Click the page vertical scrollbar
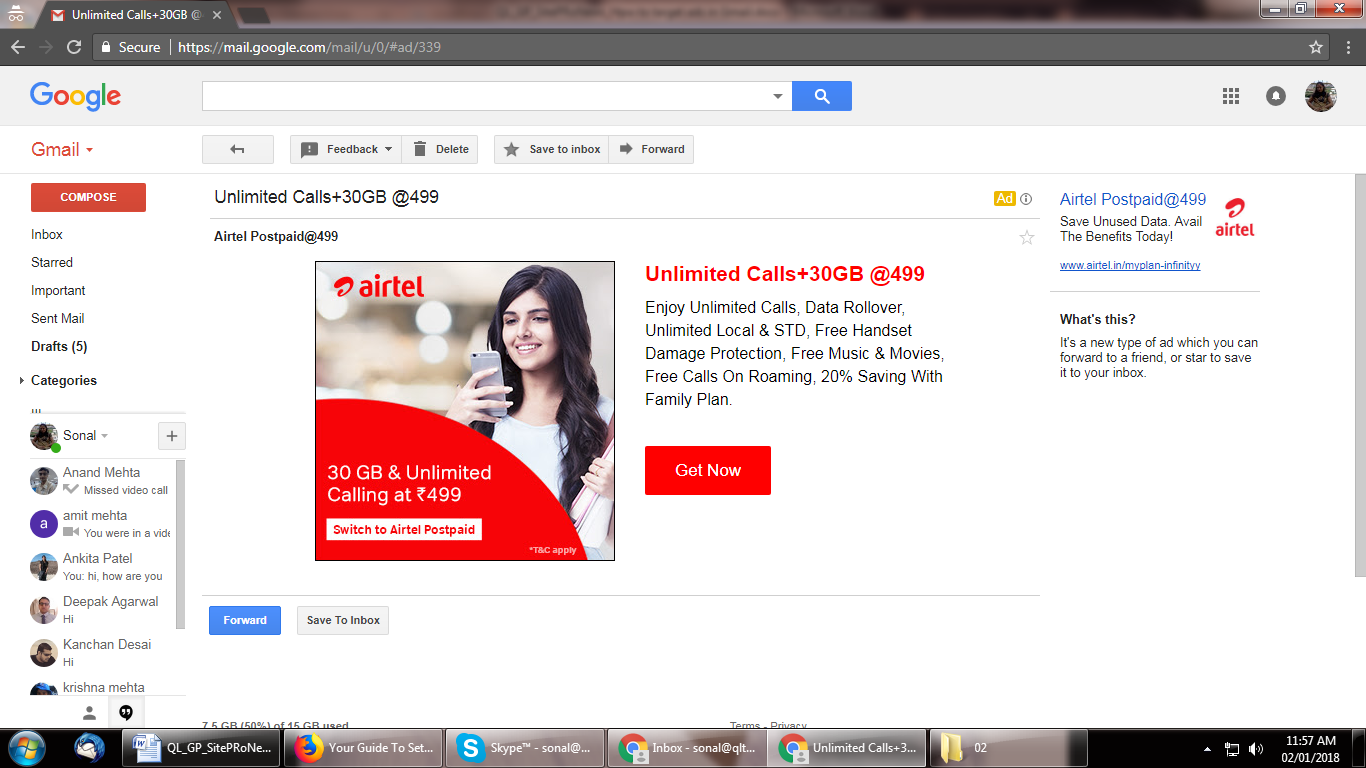 pyautogui.click(x=1360, y=375)
